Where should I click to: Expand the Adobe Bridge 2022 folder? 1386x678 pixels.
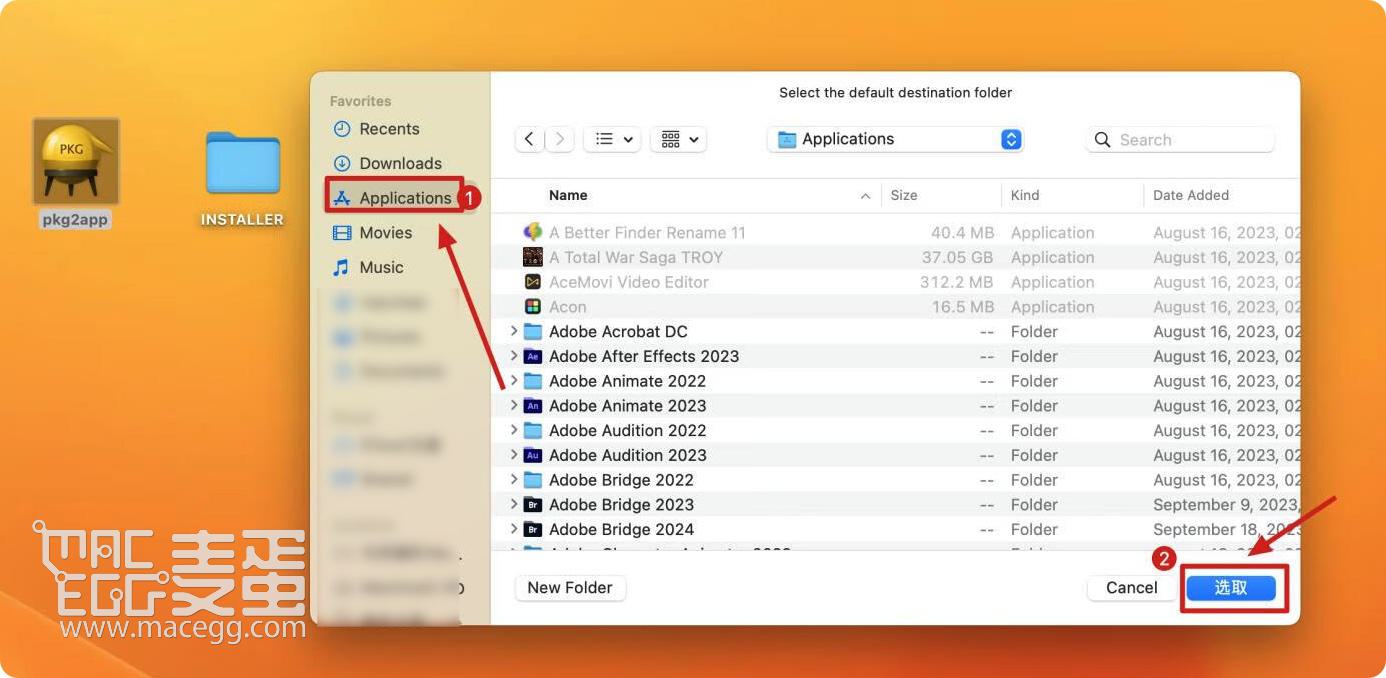click(x=514, y=480)
